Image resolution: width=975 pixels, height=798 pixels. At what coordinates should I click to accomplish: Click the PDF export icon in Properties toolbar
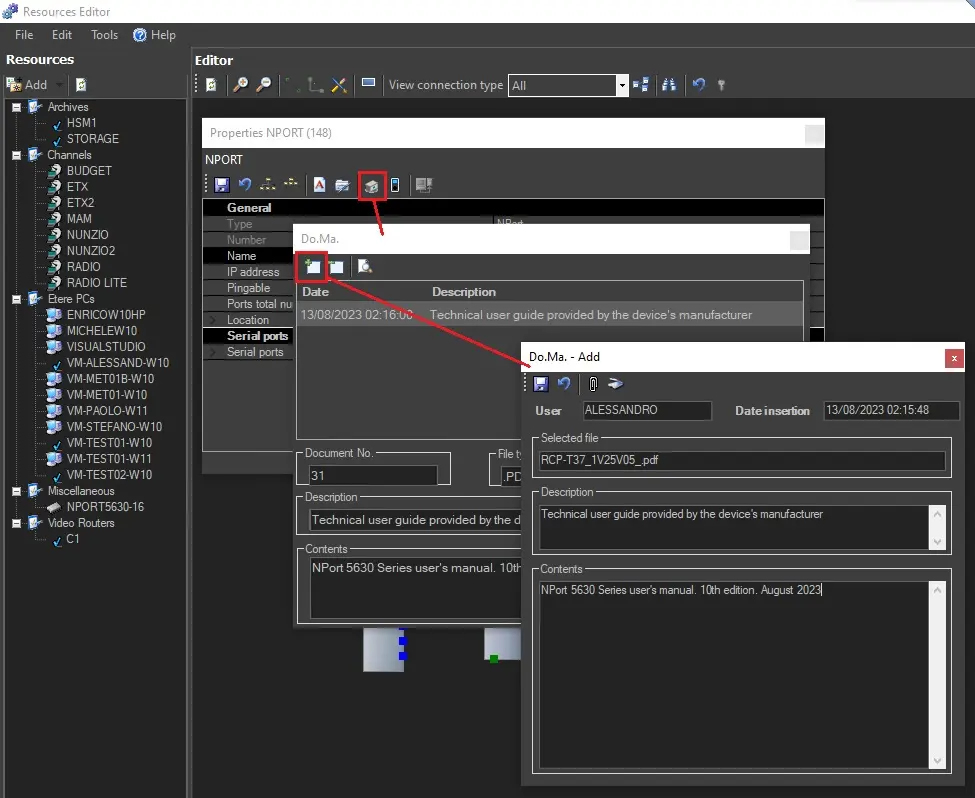click(x=319, y=185)
